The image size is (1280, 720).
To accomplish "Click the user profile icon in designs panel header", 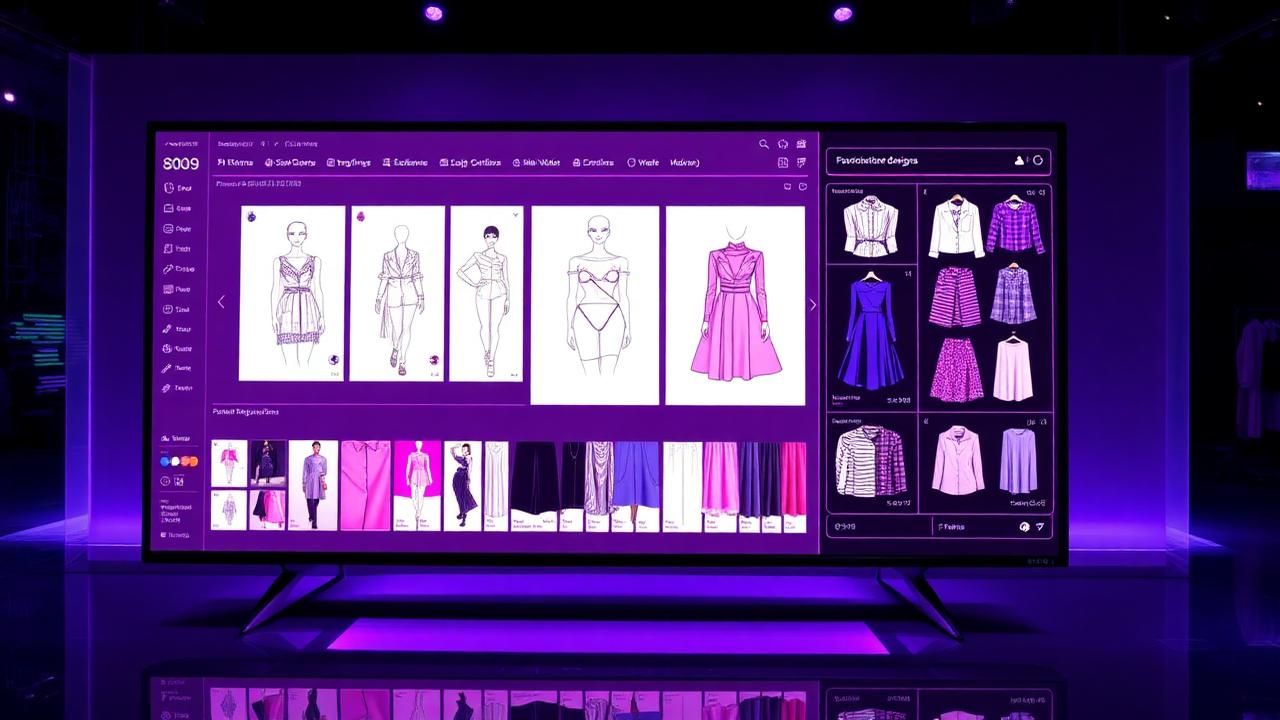I will tap(1019, 160).
